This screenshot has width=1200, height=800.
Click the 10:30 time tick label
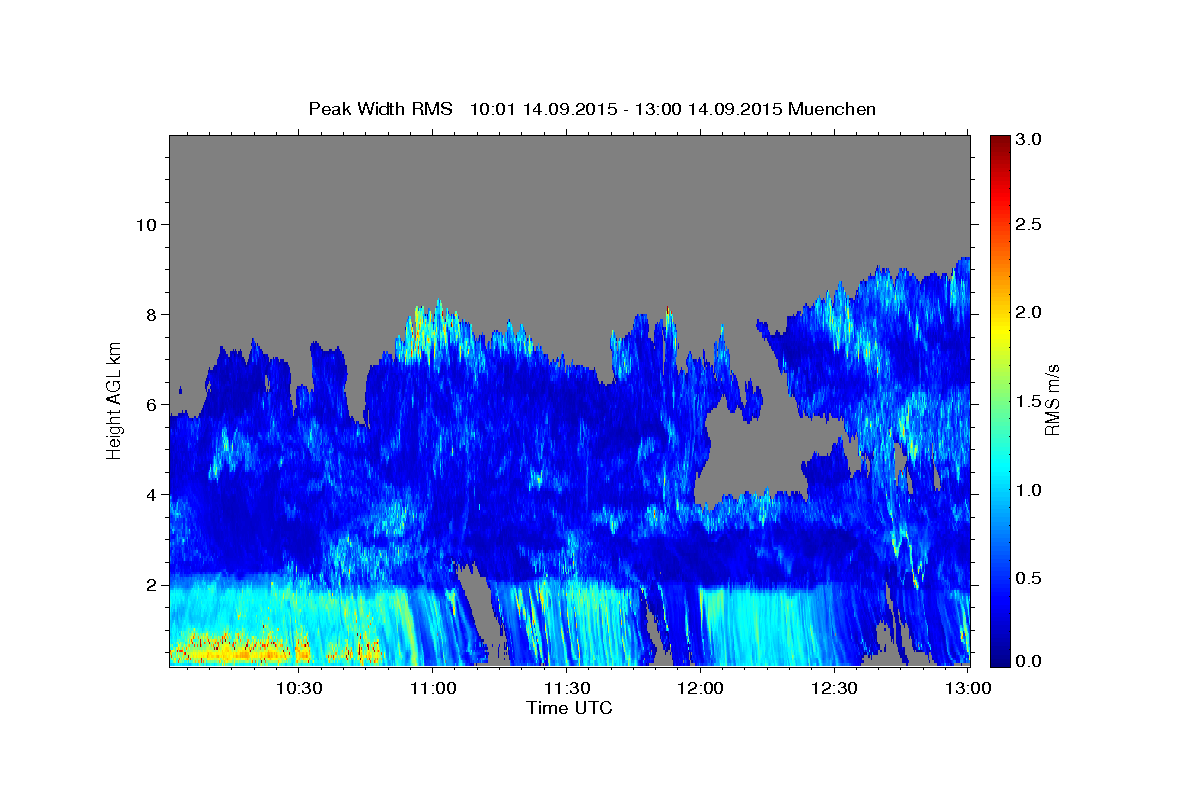pyautogui.click(x=299, y=688)
